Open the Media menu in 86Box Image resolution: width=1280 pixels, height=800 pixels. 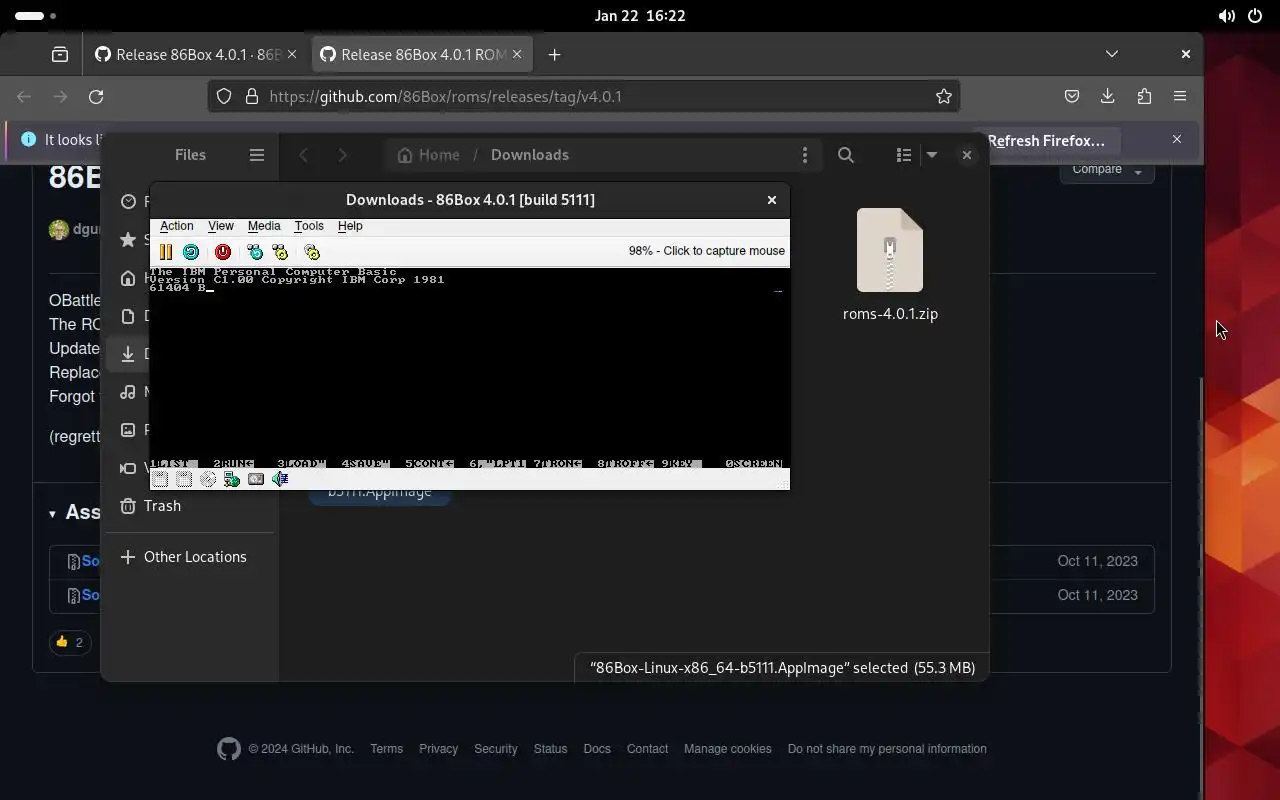coord(264,226)
